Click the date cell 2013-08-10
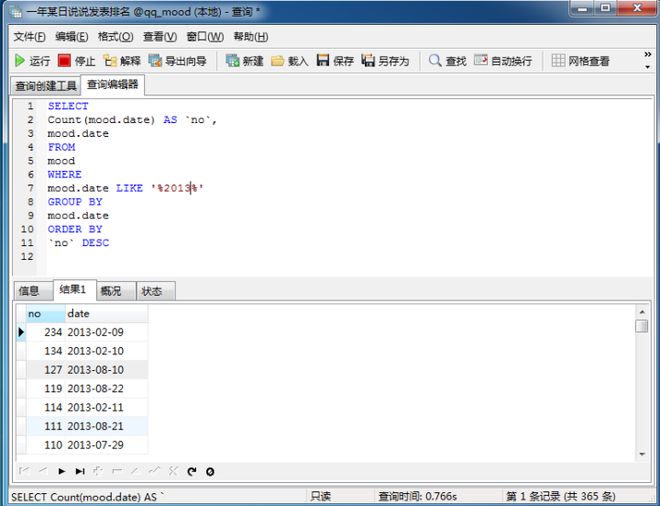660x506 pixels. 106,370
